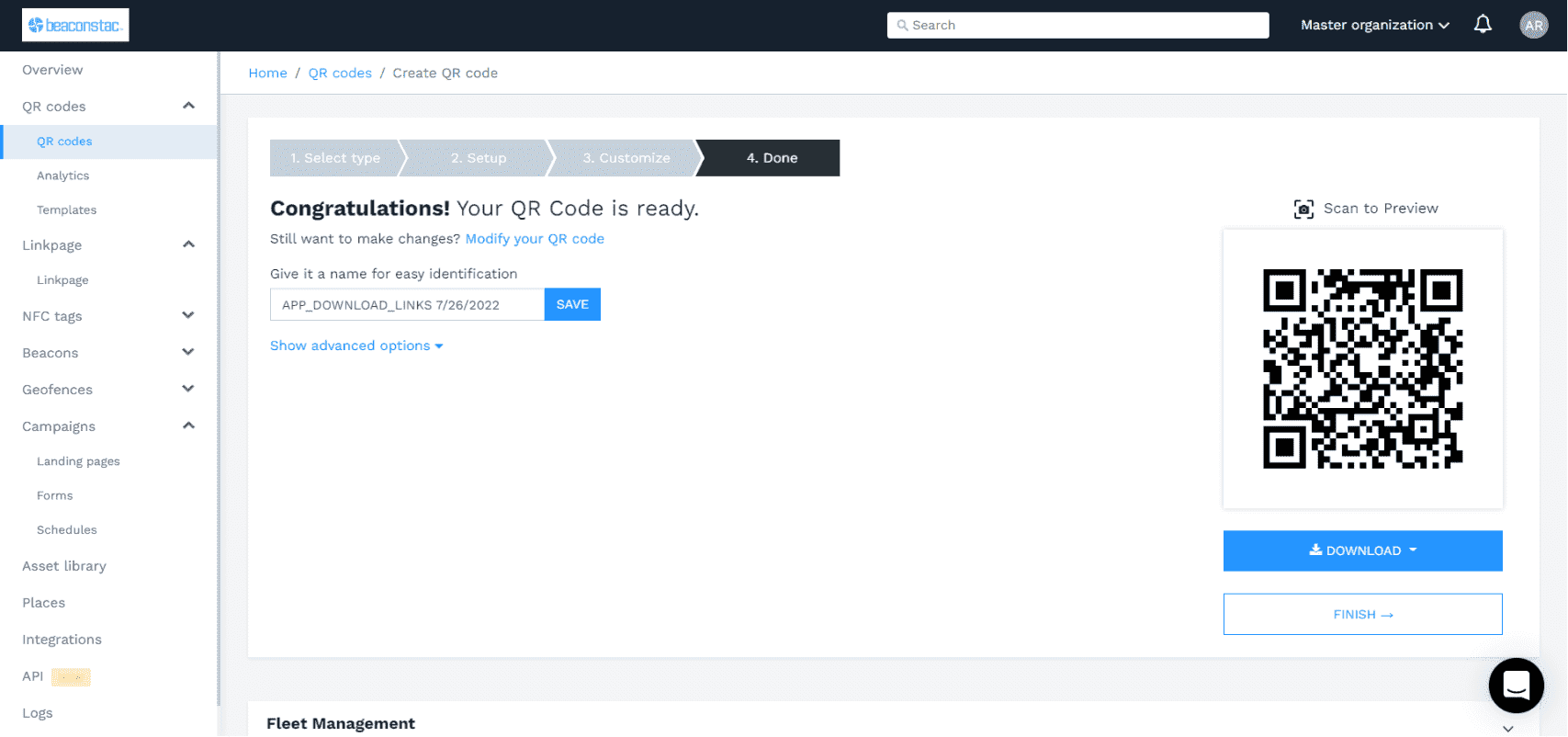Open Landing pages
Screen dimensions: 1568x737
78,461
